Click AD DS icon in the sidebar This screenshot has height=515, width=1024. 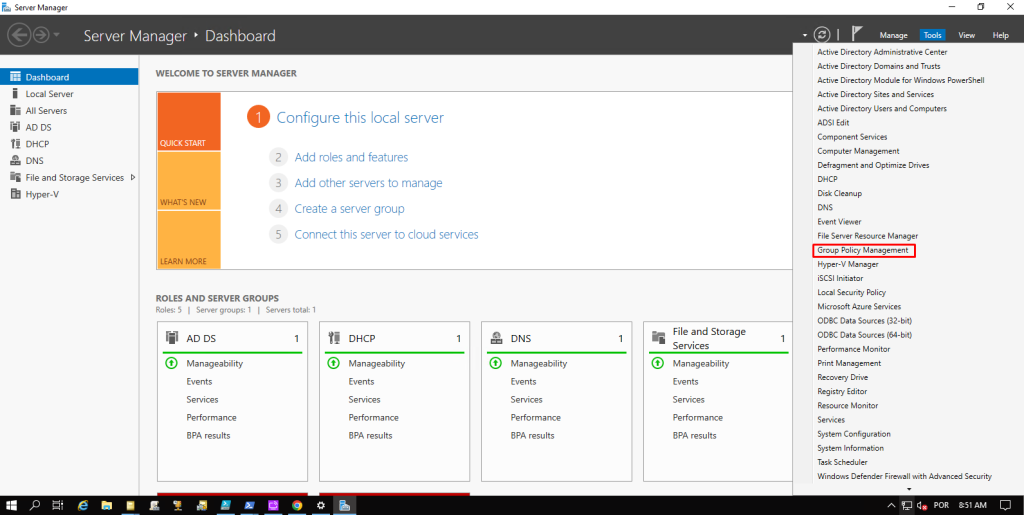coord(16,127)
